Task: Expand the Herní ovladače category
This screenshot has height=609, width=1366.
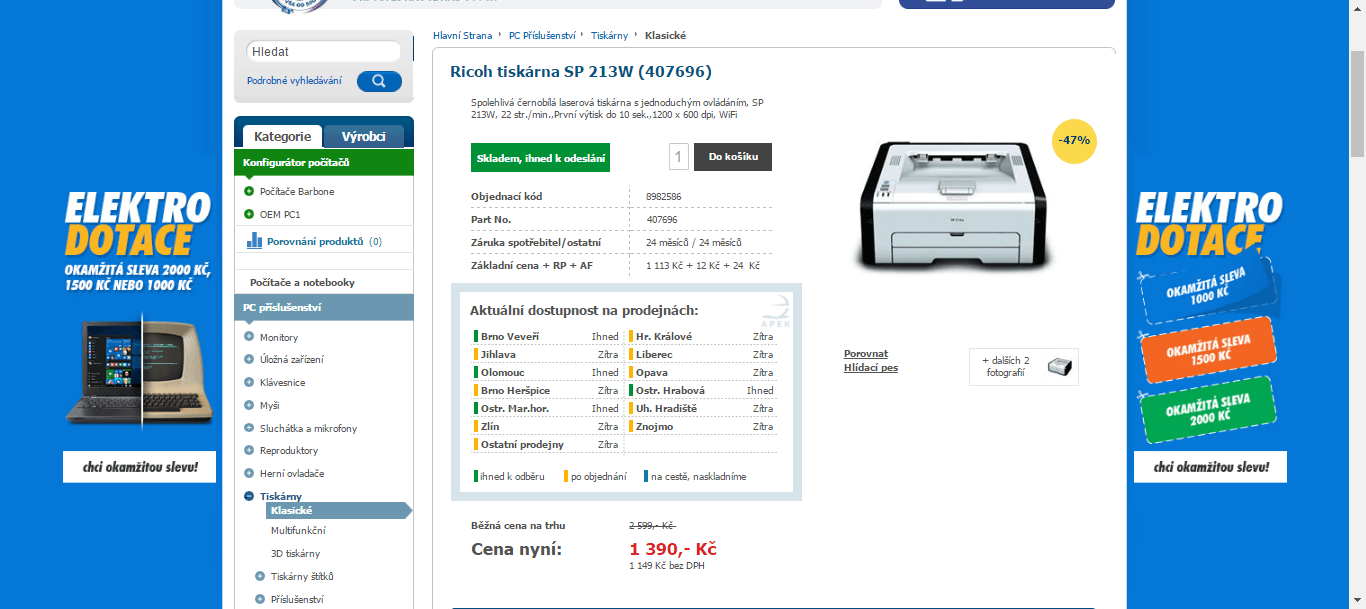Action: point(249,473)
